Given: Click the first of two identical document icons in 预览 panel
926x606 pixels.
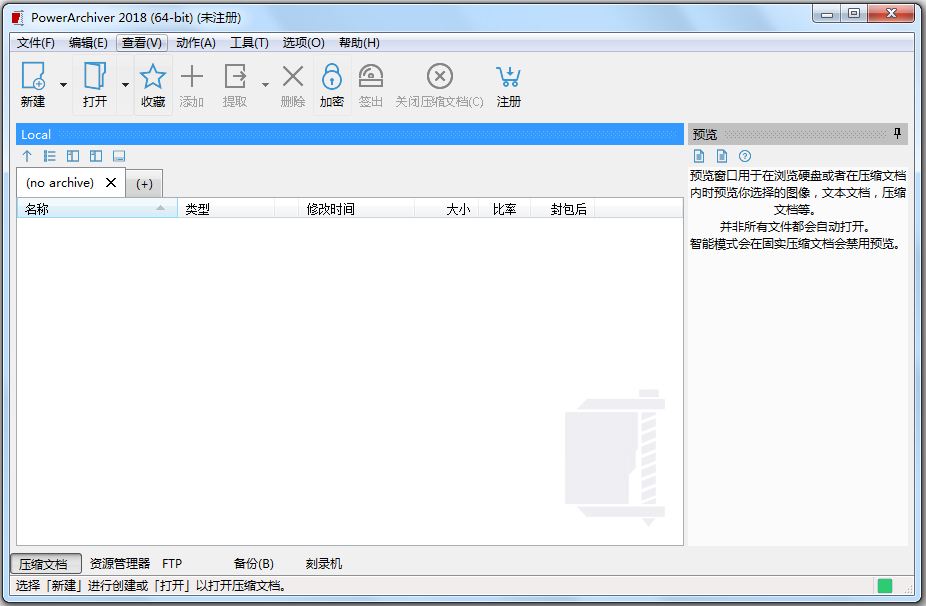Looking at the screenshot, I should pos(699,156).
